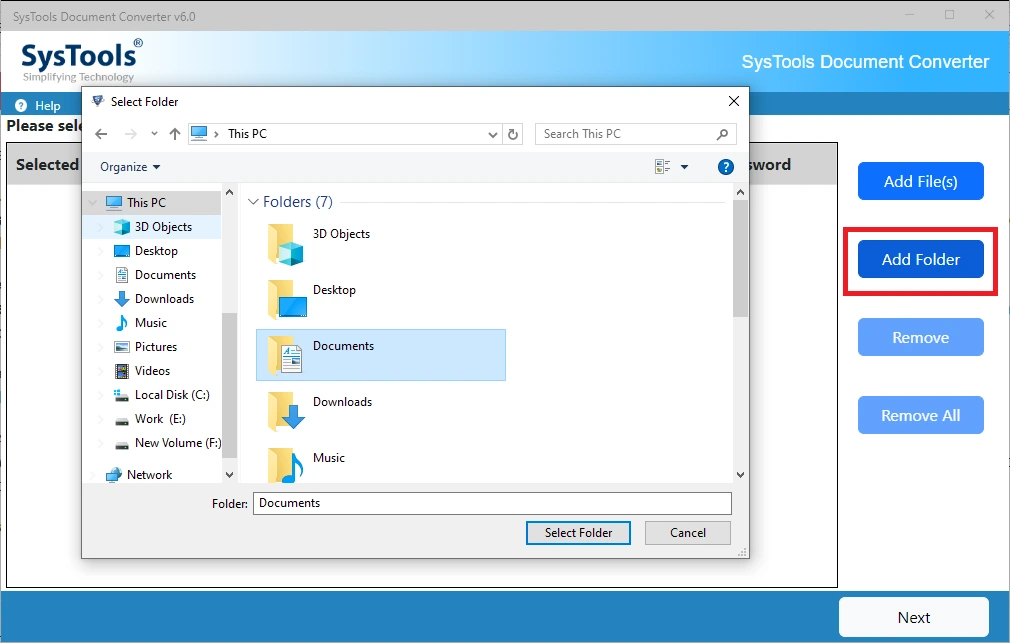Expand the address bar history dropdown
This screenshot has width=1010, height=643.
tap(492, 134)
